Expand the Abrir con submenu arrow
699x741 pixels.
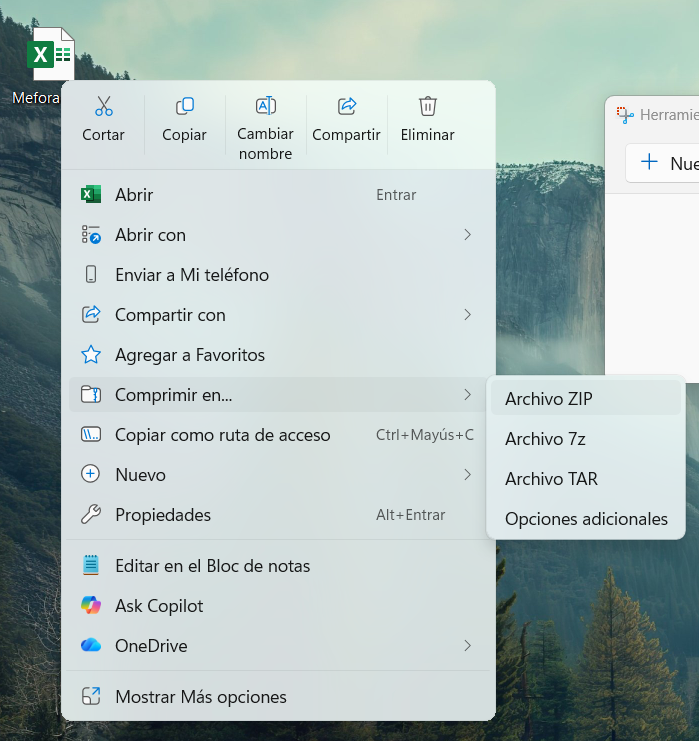[467, 235]
